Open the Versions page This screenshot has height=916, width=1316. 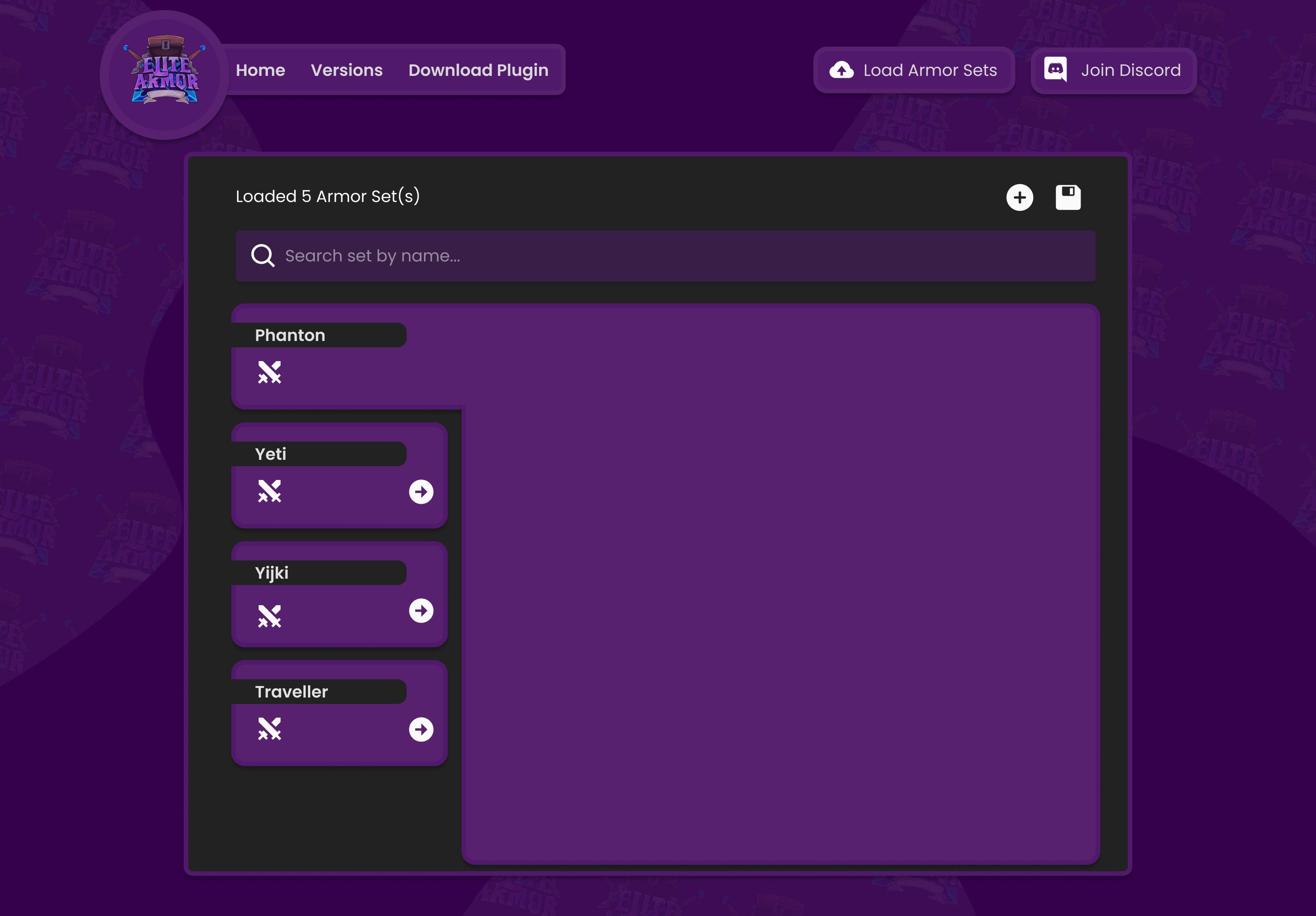point(346,70)
